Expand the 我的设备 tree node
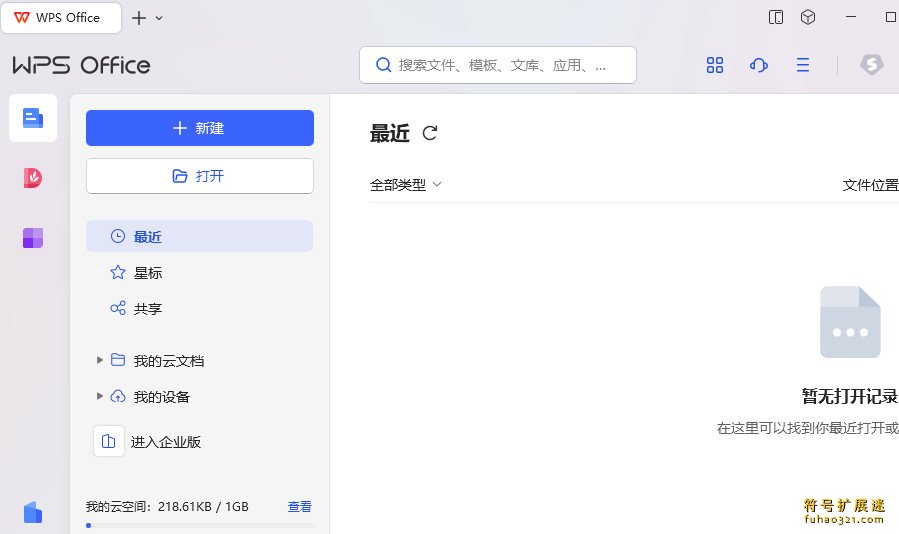Screen dimensions: 899x534 [99, 396]
